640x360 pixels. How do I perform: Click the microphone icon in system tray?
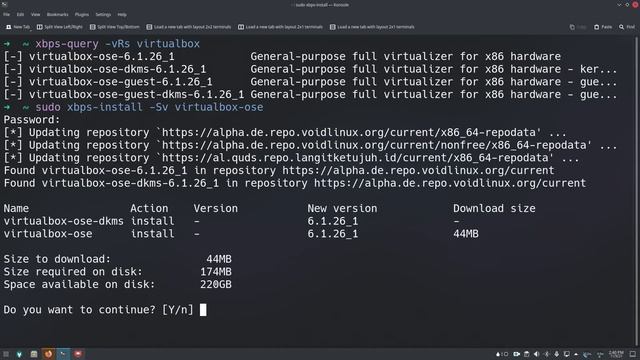tap(556, 354)
